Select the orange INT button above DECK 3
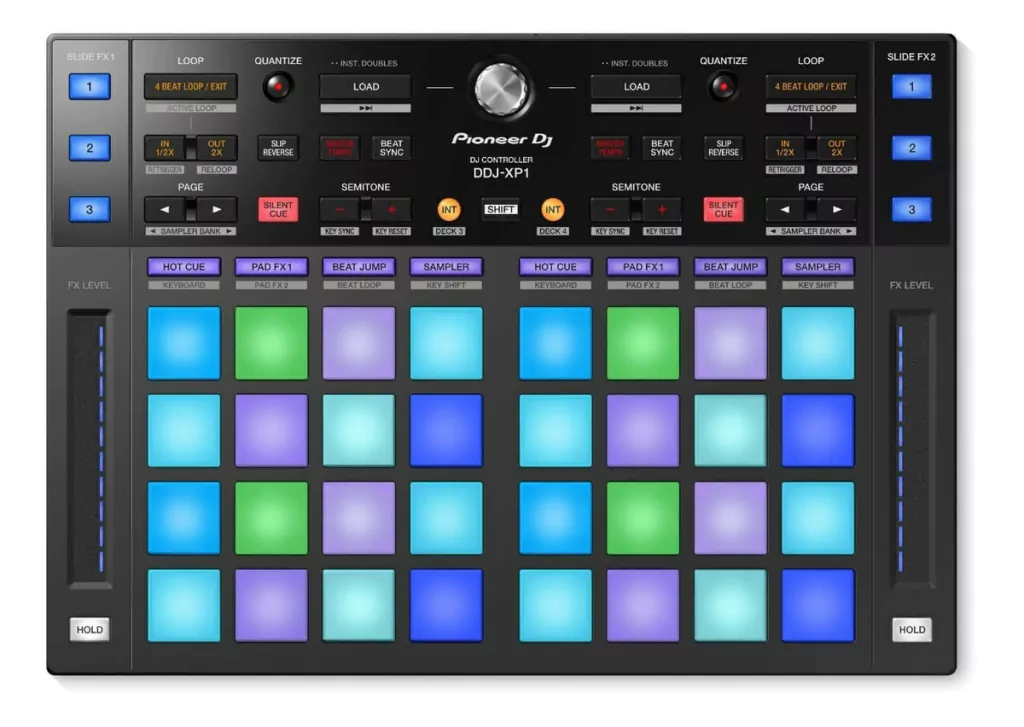This screenshot has width=1024, height=727. (449, 210)
